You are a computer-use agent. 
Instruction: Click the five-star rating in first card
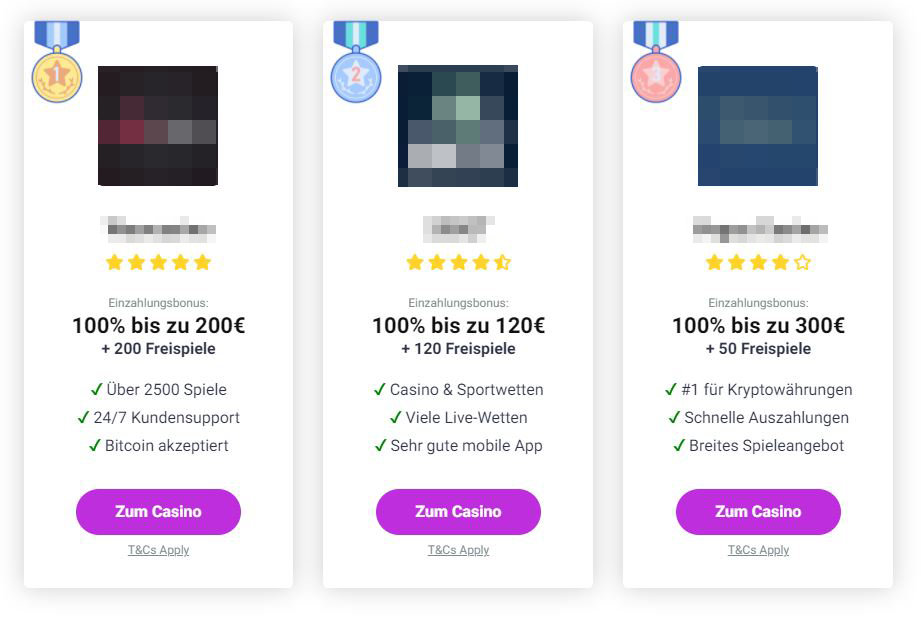[x=158, y=262]
